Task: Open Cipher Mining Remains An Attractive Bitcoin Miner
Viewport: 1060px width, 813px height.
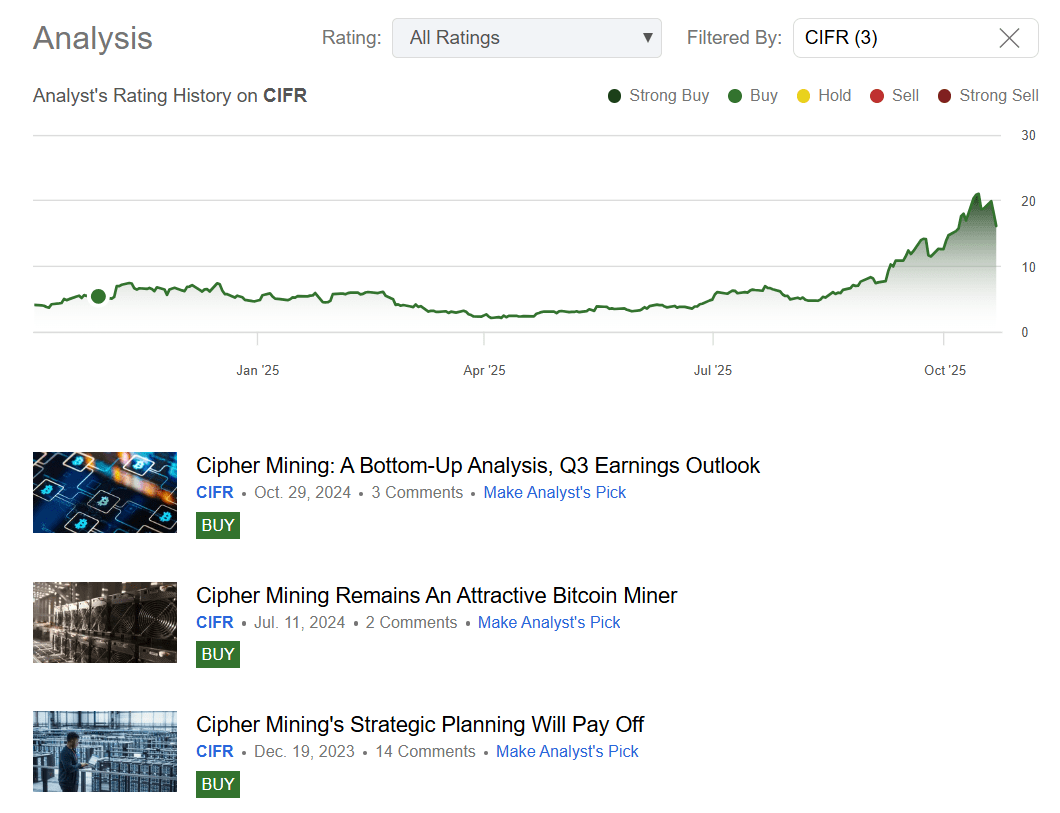Action: (436, 595)
